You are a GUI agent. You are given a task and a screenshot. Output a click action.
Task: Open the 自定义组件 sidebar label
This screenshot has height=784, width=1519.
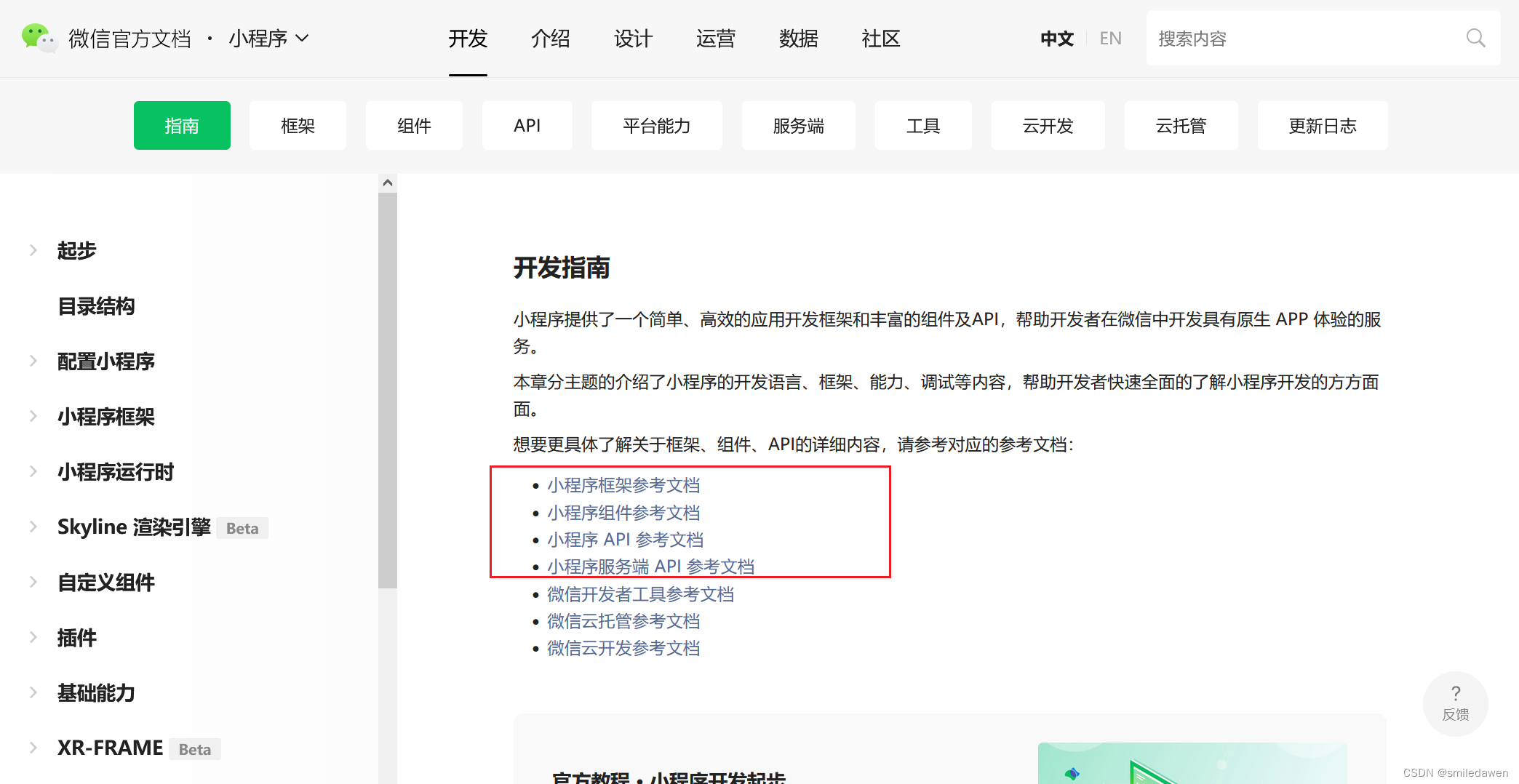pyautogui.click(x=106, y=583)
